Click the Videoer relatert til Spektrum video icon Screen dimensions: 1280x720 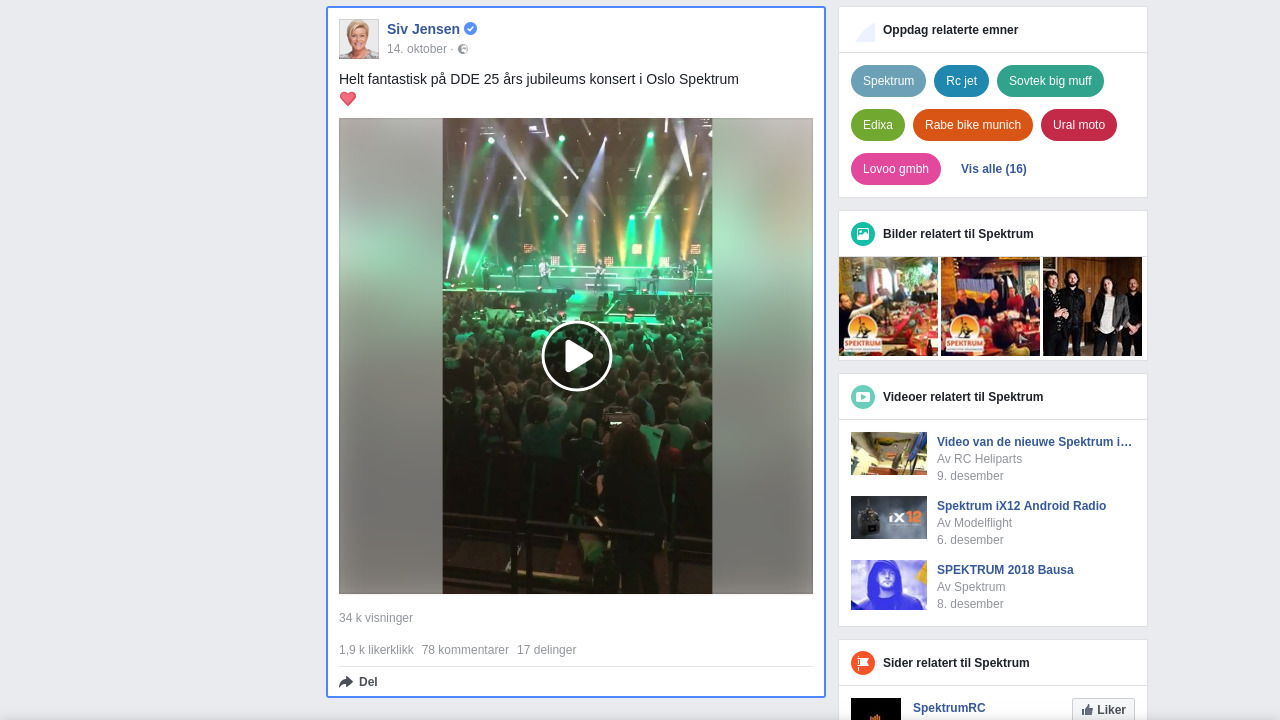[x=863, y=397]
